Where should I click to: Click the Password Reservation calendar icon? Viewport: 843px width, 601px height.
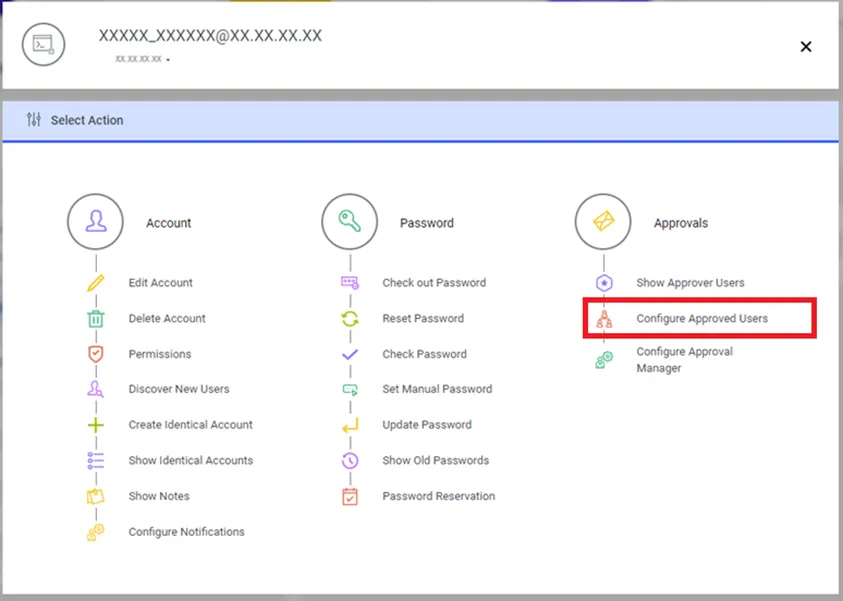[x=350, y=496]
